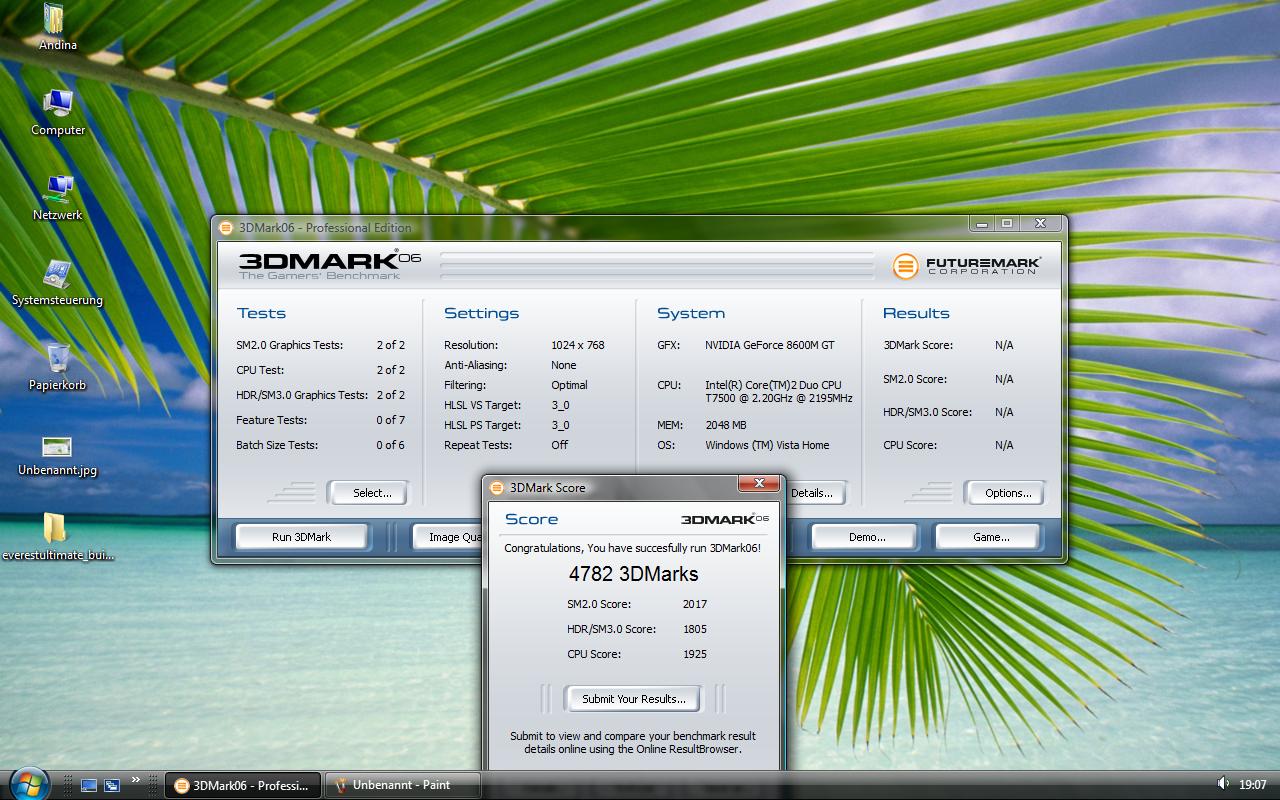1280x800 pixels.
Task: Click the Filtering Optimal value
Action: pyautogui.click(x=569, y=385)
